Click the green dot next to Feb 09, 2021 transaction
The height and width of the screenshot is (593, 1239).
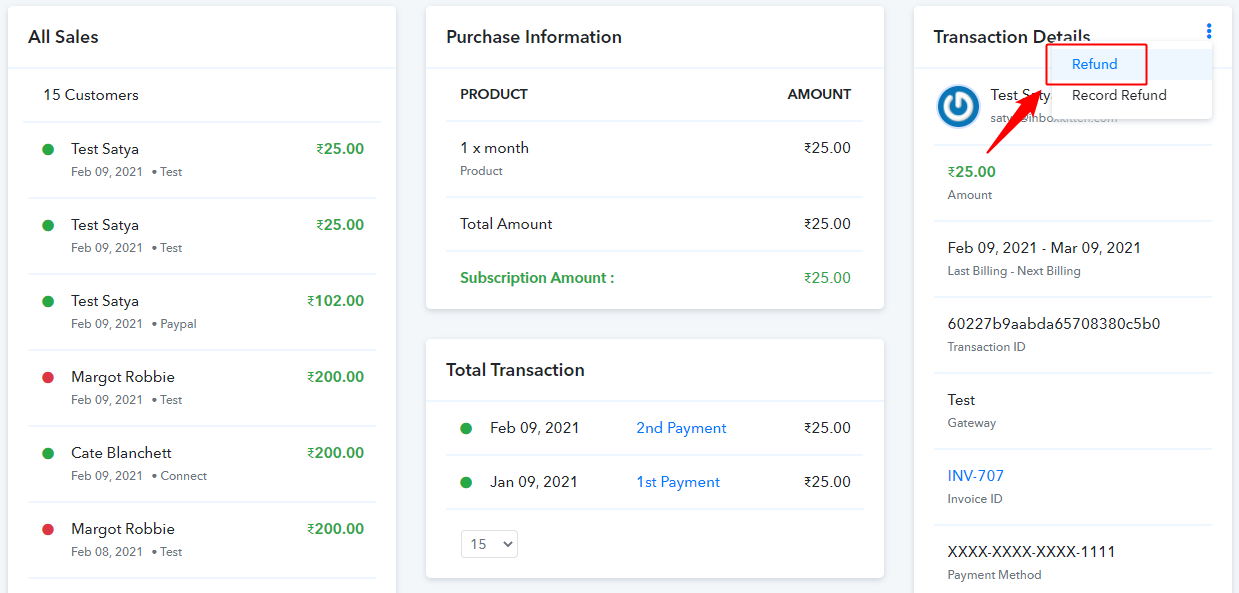click(x=466, y=428)
